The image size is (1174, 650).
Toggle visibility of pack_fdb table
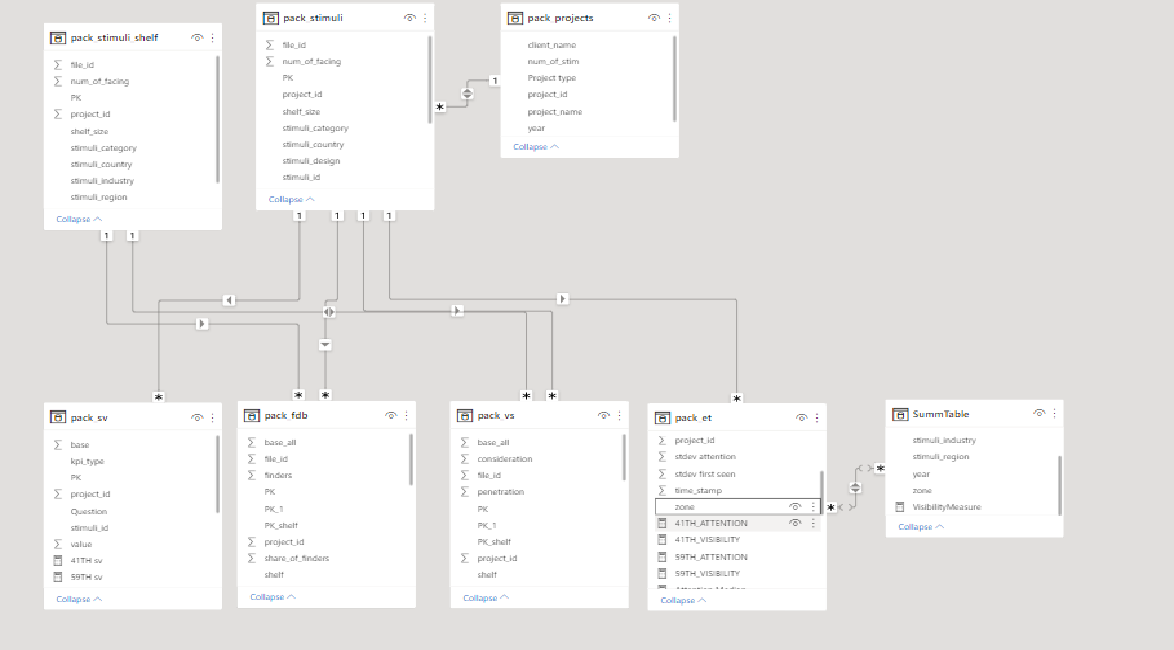tap(391, 416)
